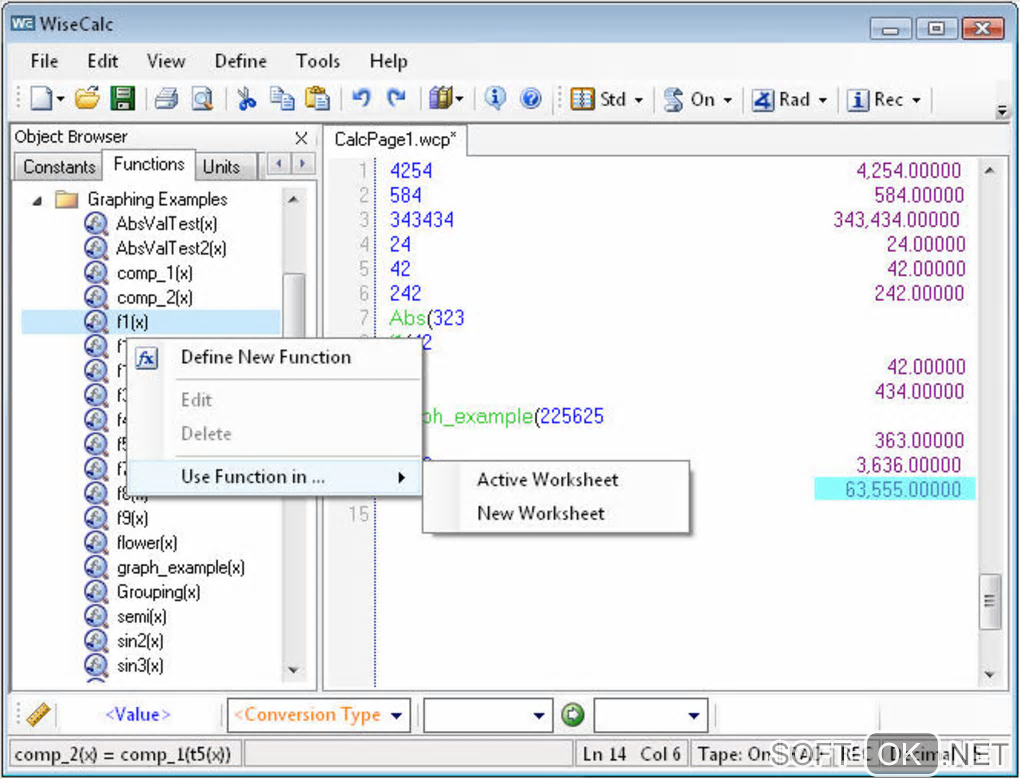Image resolution: width=1020 pixels, height=779 pixels.
Task: Click the On tape toggle icon
Action: (673, 99)
